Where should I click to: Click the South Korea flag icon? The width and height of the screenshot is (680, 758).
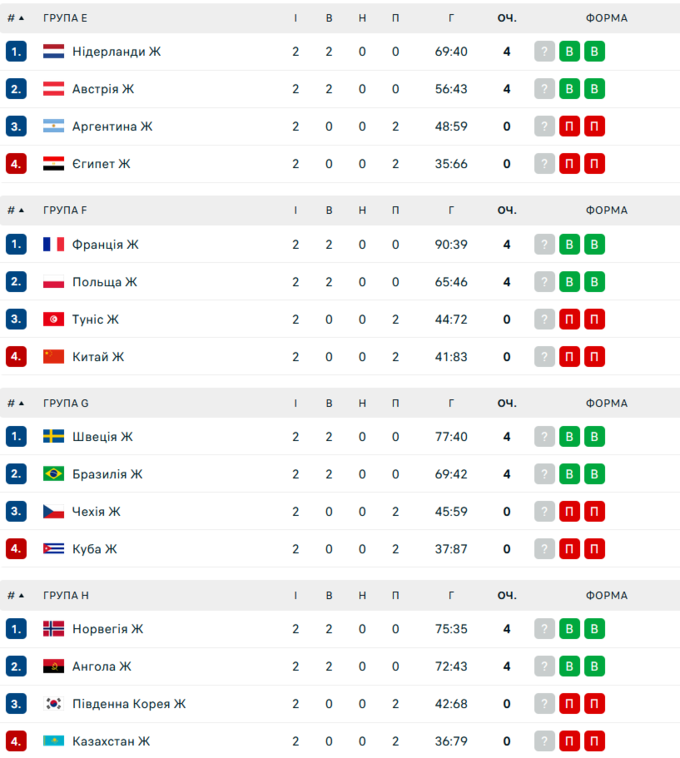point(53,704)
